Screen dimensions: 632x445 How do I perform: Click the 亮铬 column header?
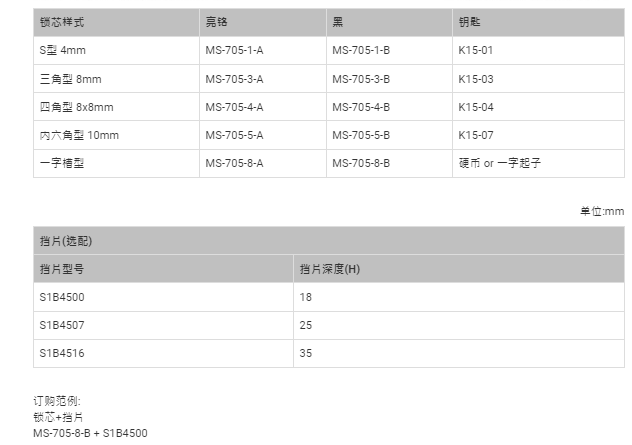pyautogui.click(x=216, y=22)
